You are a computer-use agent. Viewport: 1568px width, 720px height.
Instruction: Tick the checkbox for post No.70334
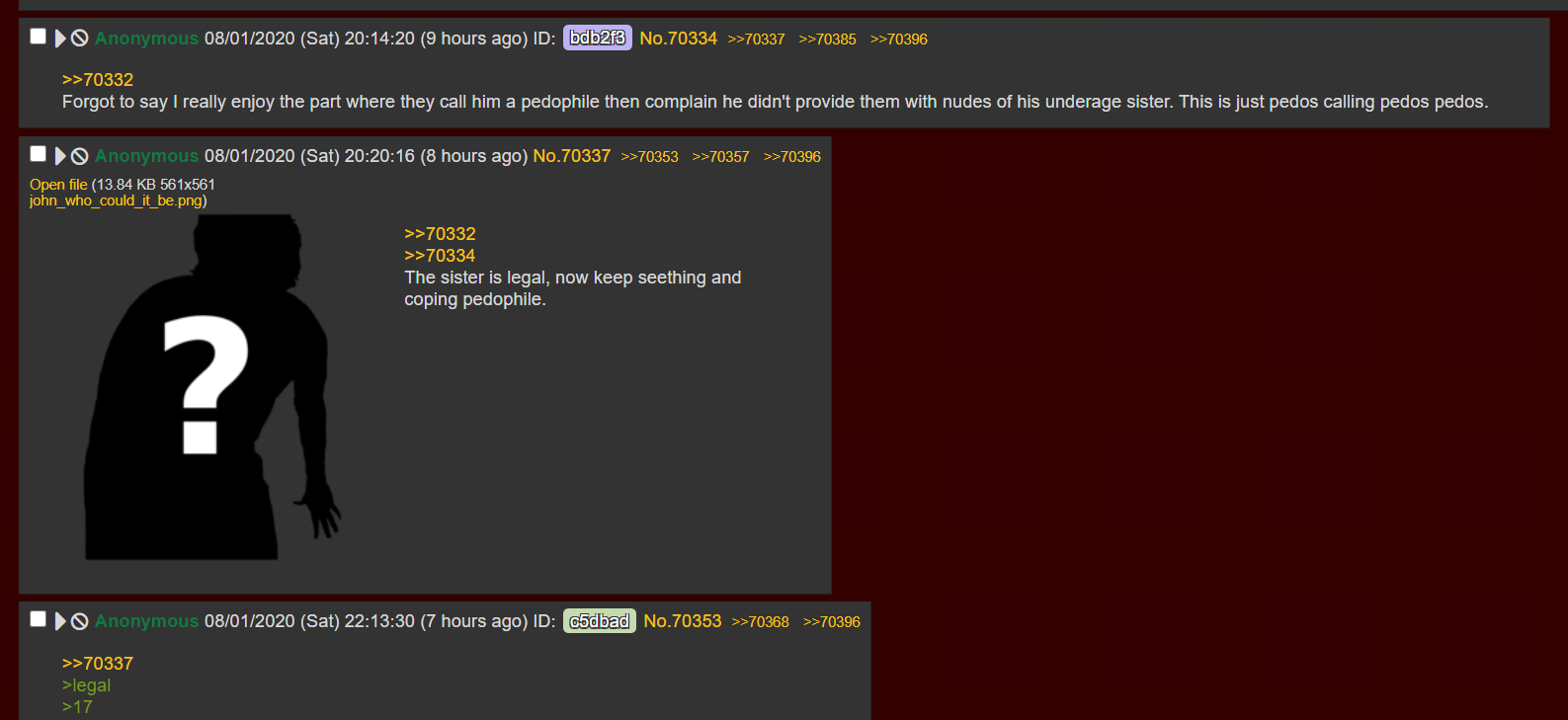39,37
